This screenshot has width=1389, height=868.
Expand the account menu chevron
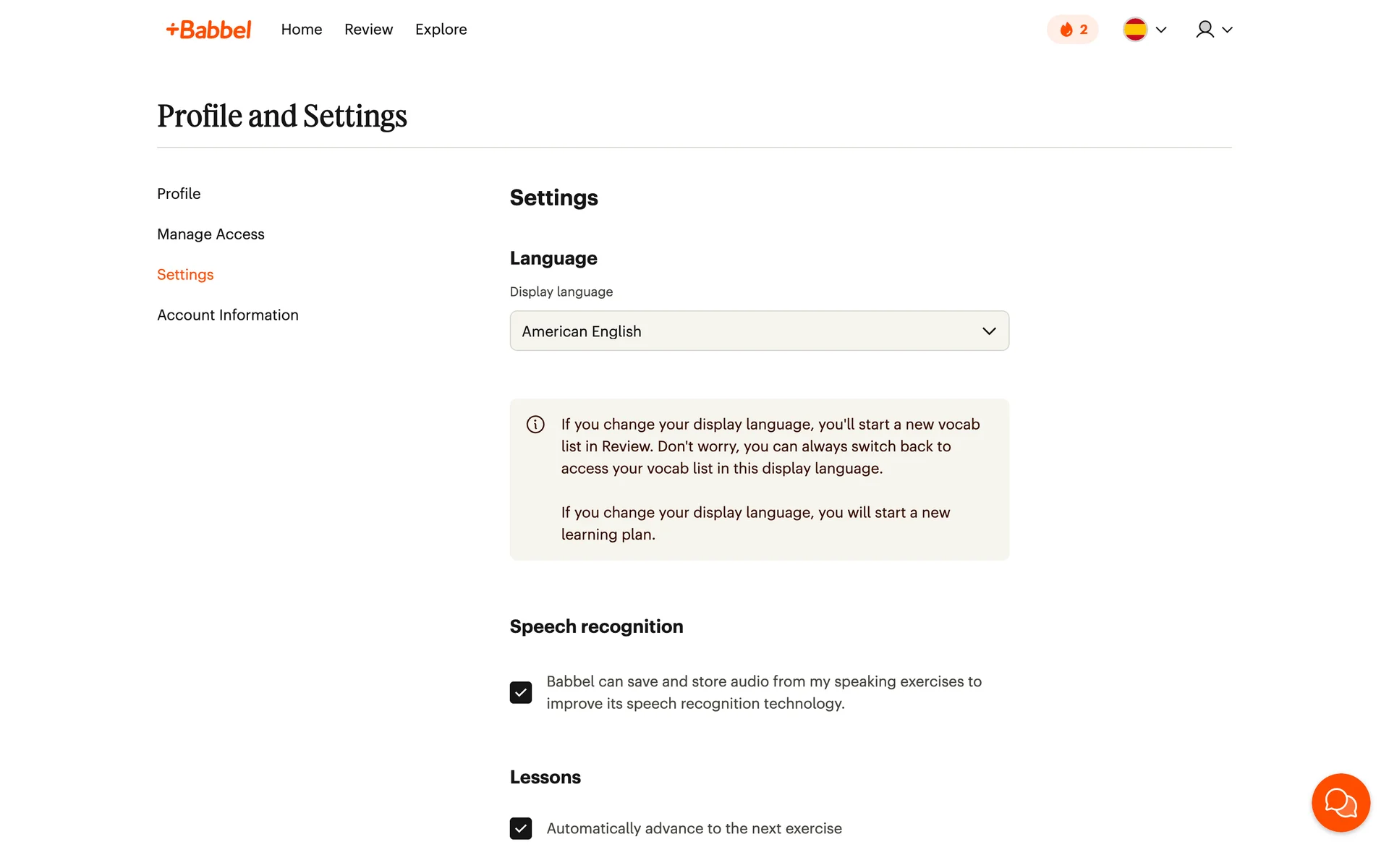click(1228, 30)
